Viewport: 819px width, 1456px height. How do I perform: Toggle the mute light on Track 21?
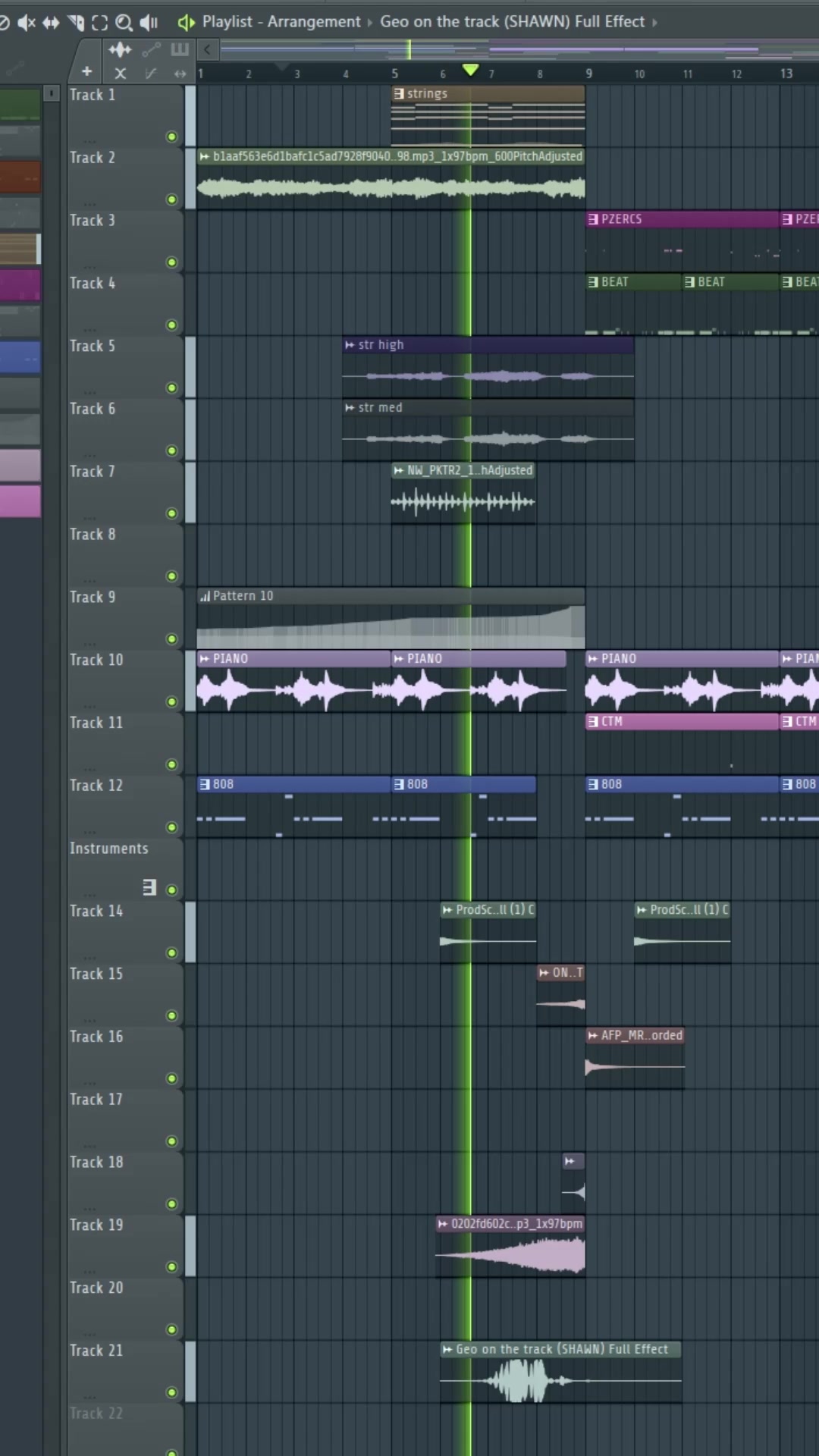pos(171,1392)
